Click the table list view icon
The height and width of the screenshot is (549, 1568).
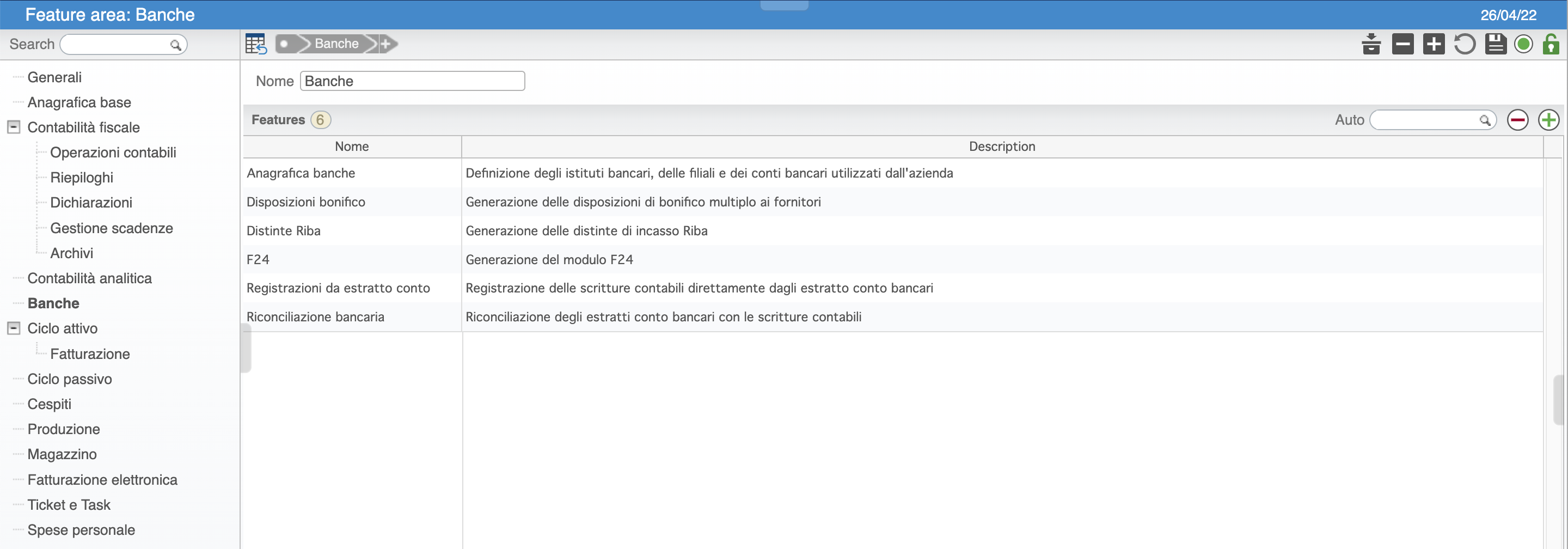[256, 44]
